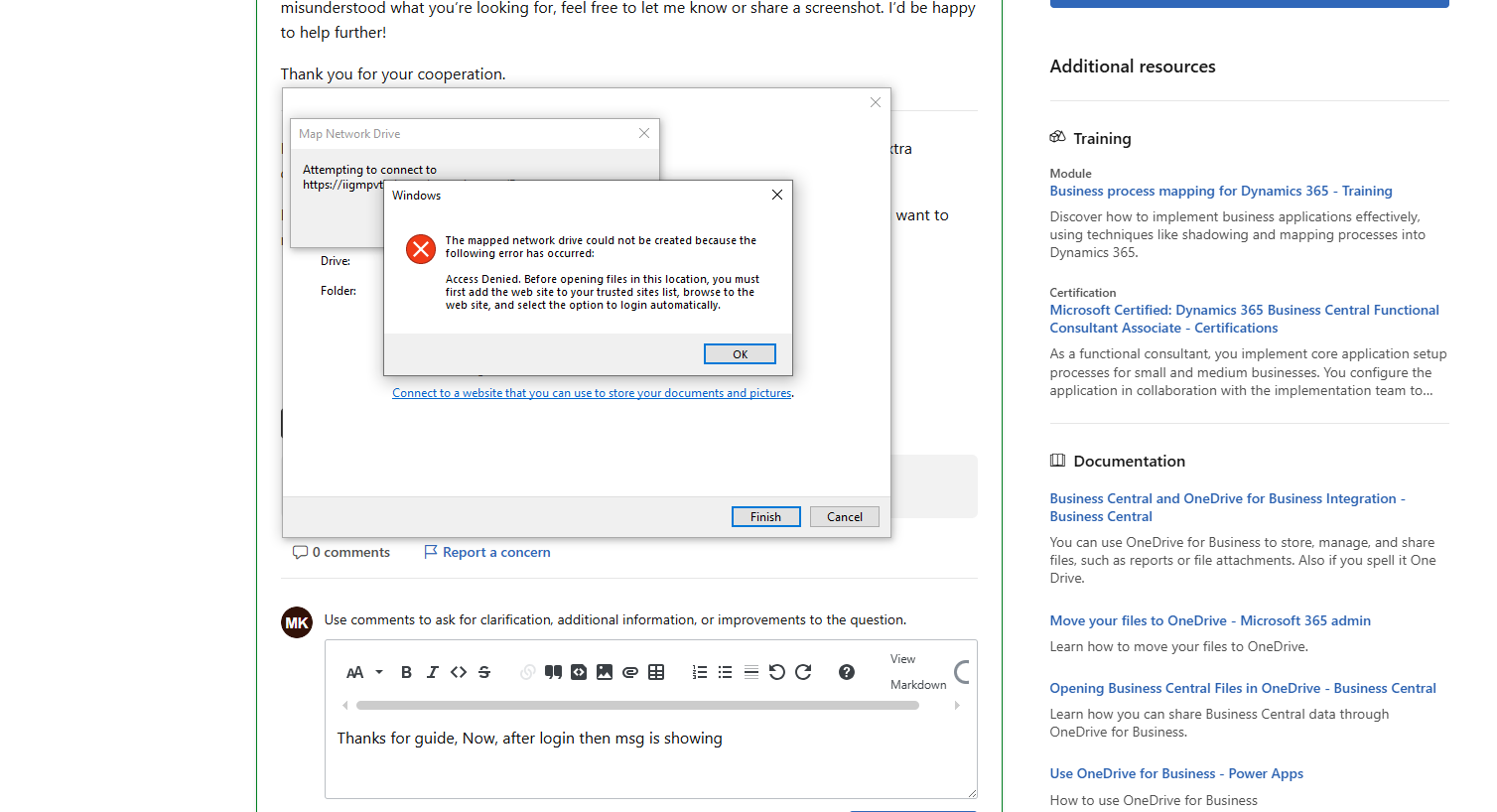Switch to View Markdown mode
The image size is (1497, 812).
pos(918,672)
